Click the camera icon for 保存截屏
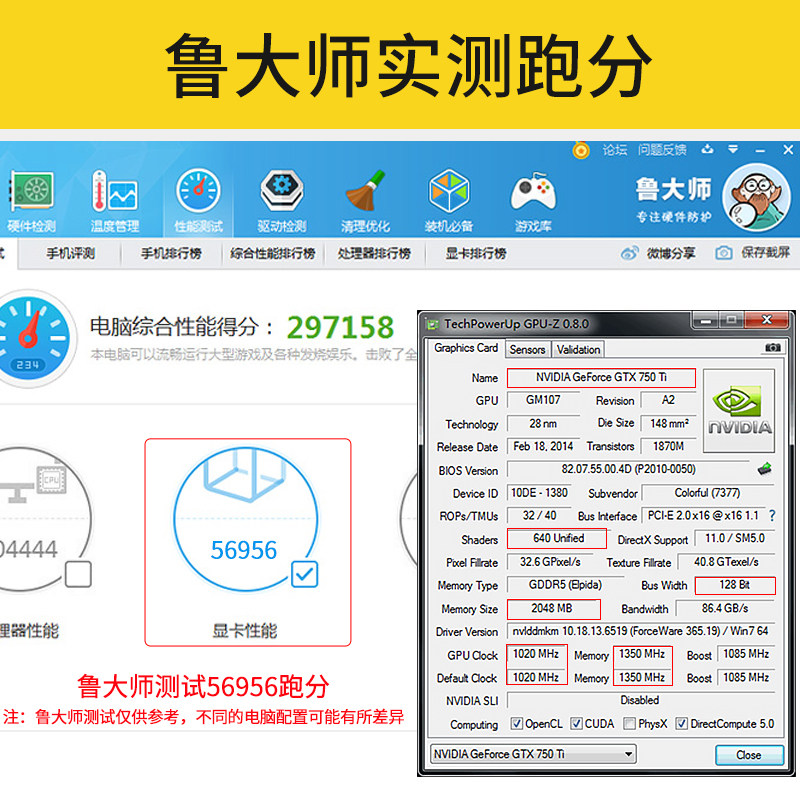The image size is (800, 800). tap(723, 253)
